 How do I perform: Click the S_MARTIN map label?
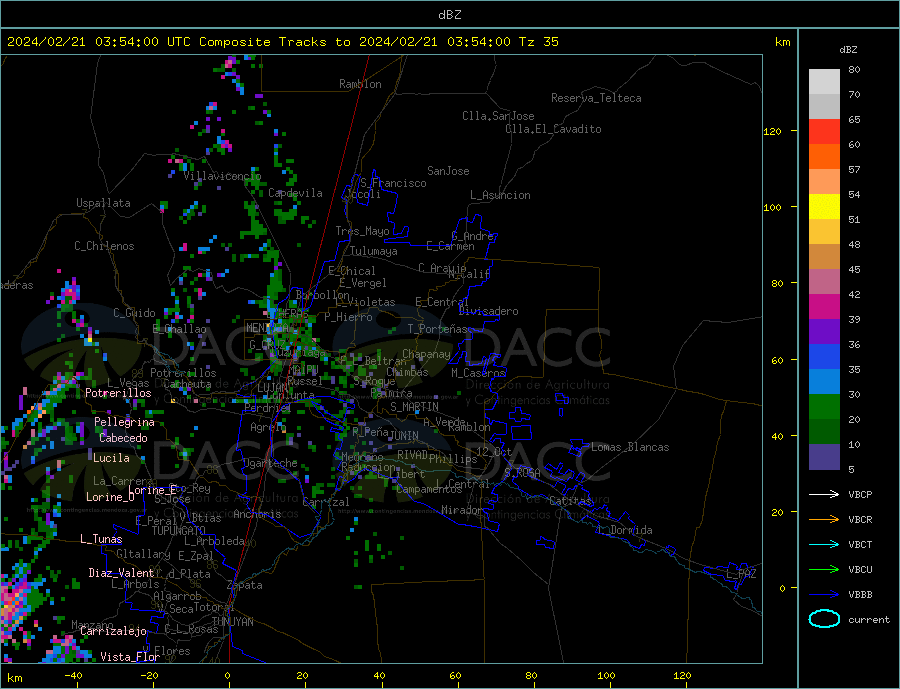(414, 407)
